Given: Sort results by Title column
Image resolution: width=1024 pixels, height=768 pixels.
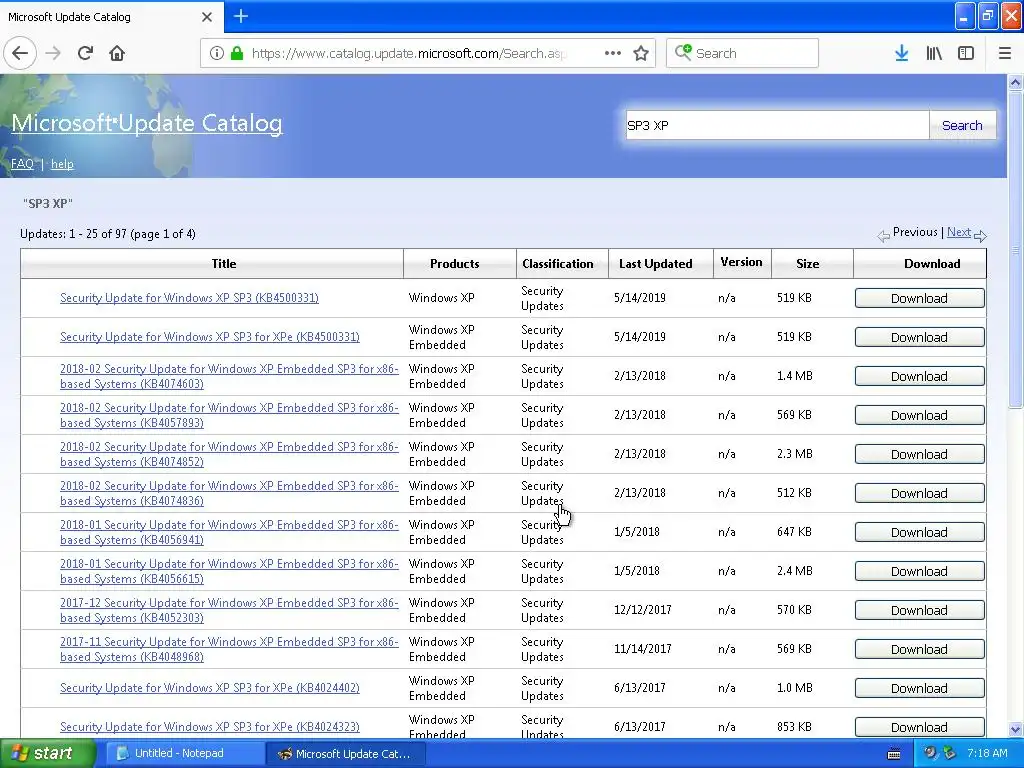Looking at the screenshot, I should pos(223,264).
